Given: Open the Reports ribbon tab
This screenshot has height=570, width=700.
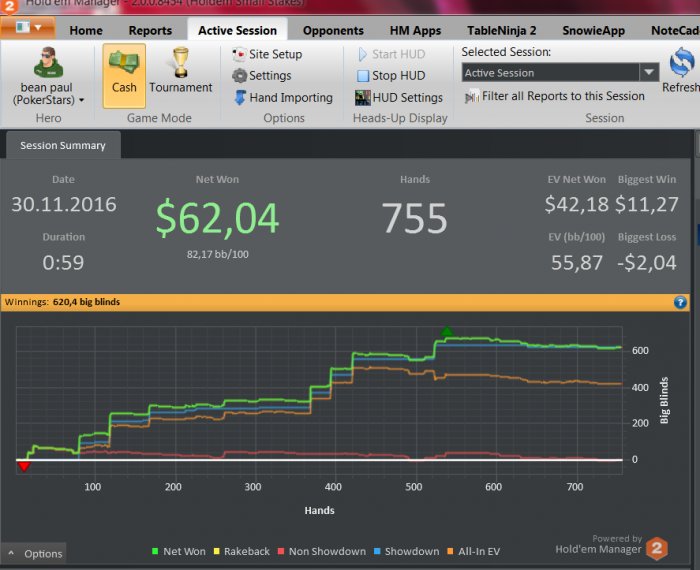Looking at the screenshot, I should (150, 30).
